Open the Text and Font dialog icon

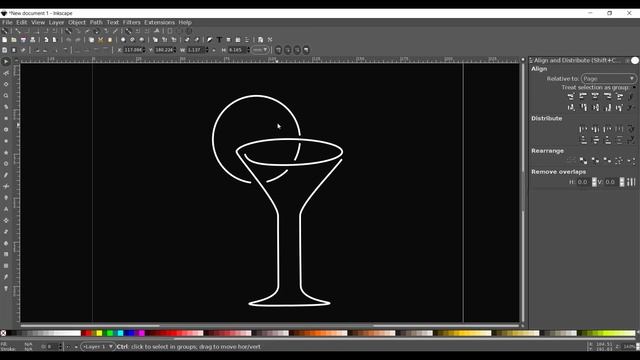(x=219, y=40)
